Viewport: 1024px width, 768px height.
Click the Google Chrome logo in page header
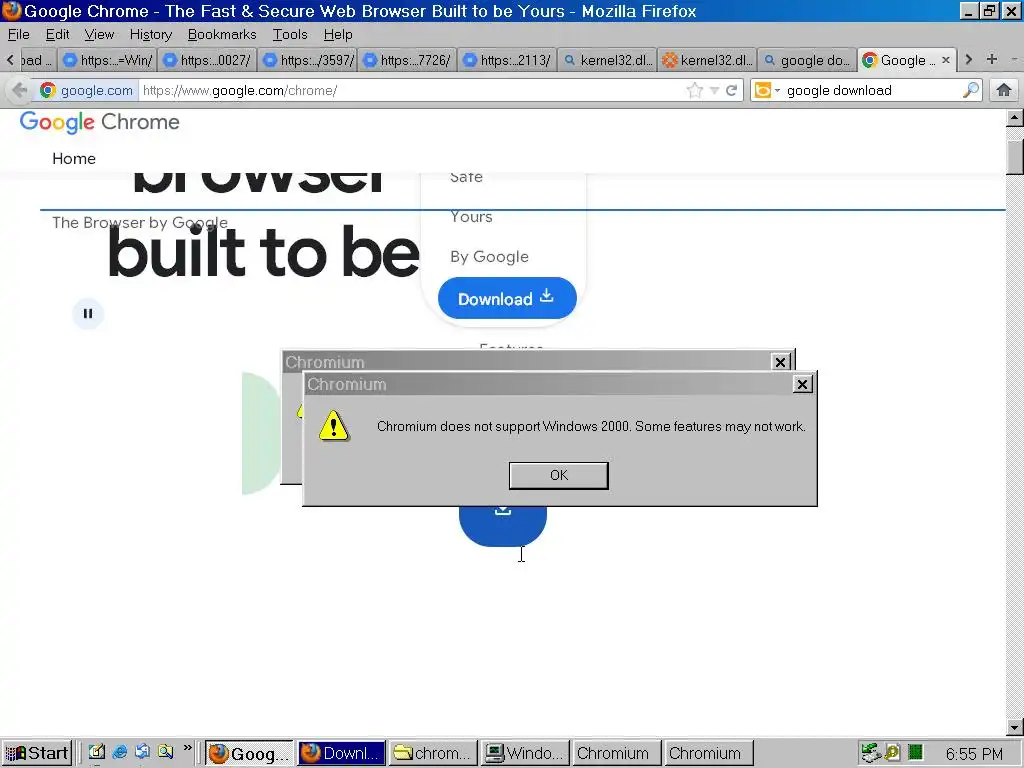(99, 122)
